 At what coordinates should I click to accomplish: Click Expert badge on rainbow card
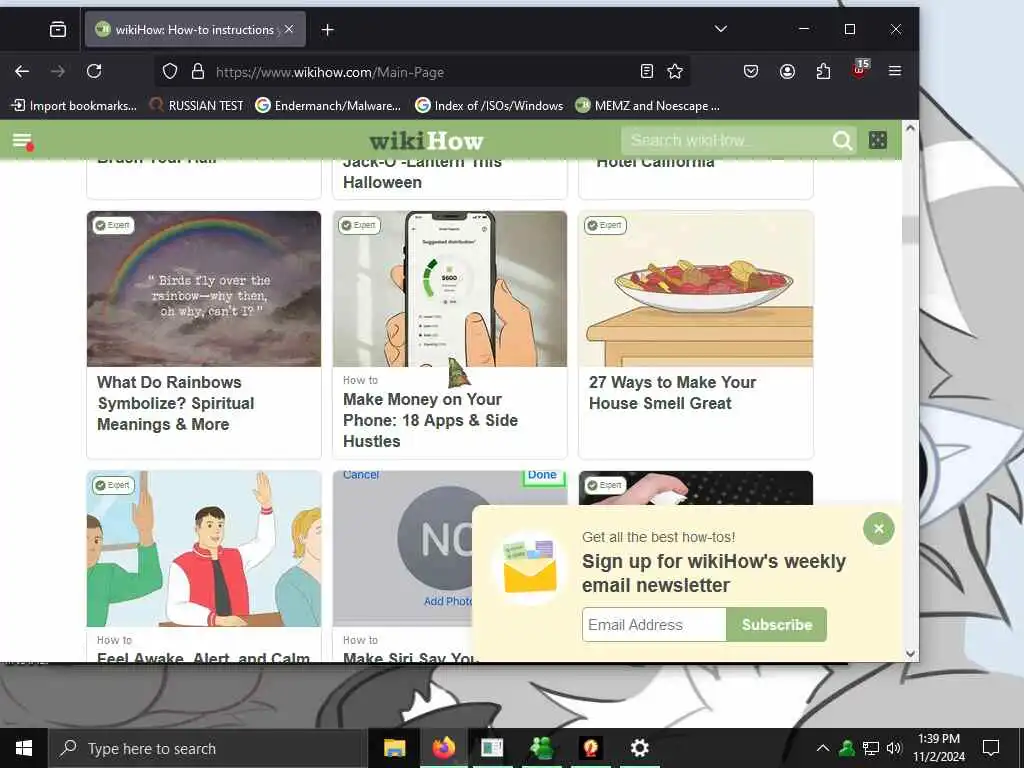tap(113, 225)
